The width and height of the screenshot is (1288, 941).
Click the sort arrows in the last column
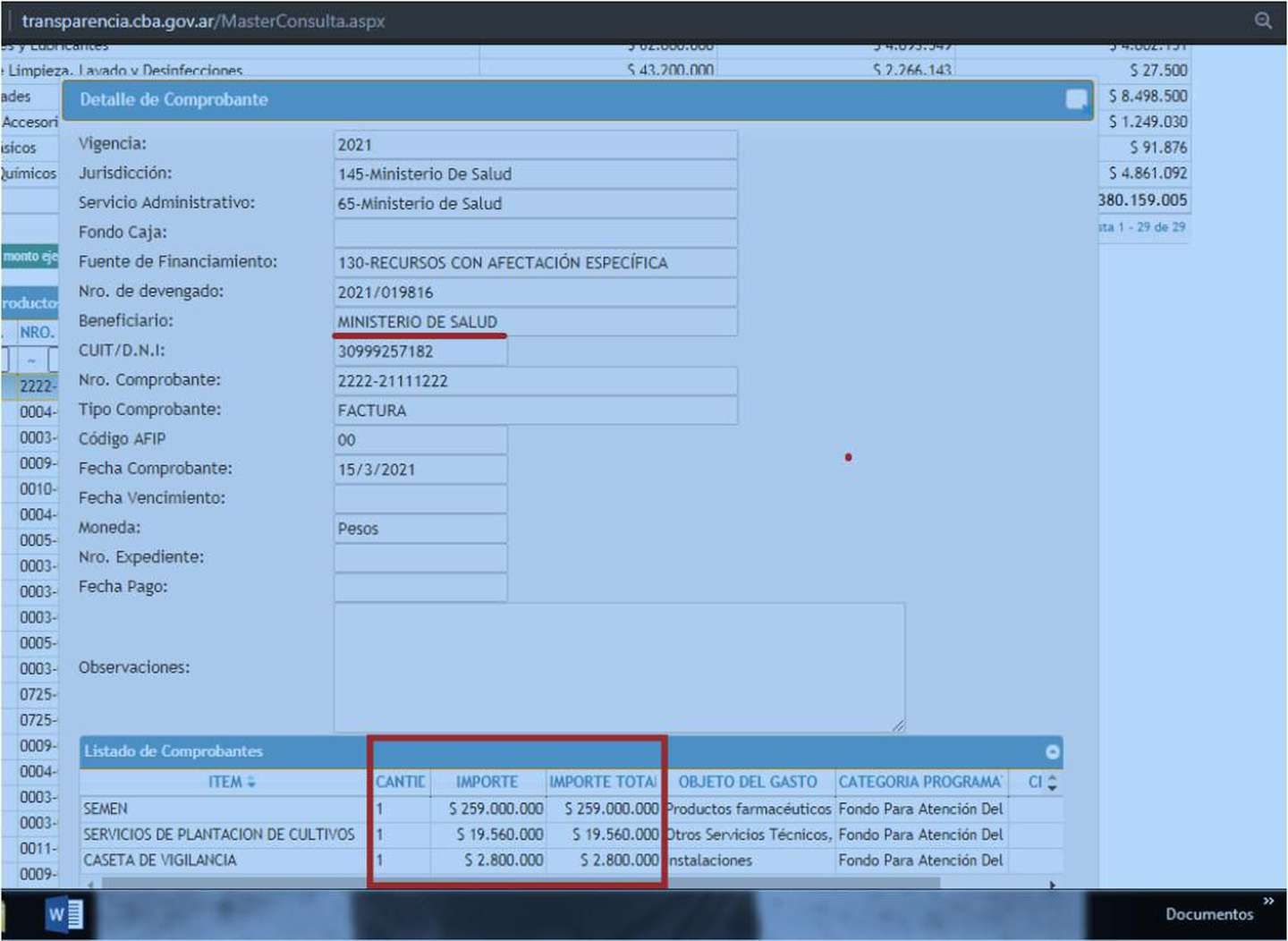click(x=1052, y=783)
